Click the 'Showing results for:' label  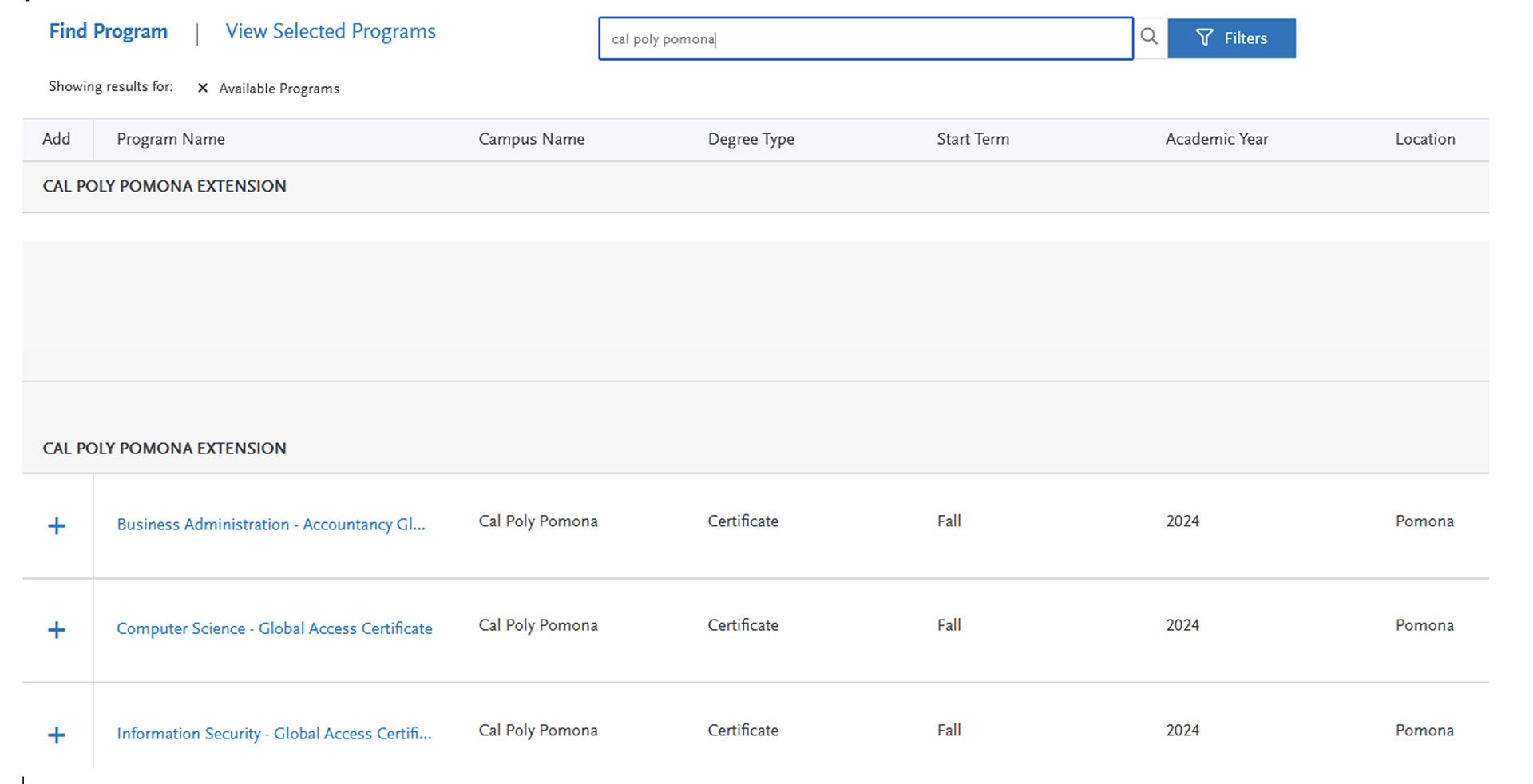(x=111, y=86)
